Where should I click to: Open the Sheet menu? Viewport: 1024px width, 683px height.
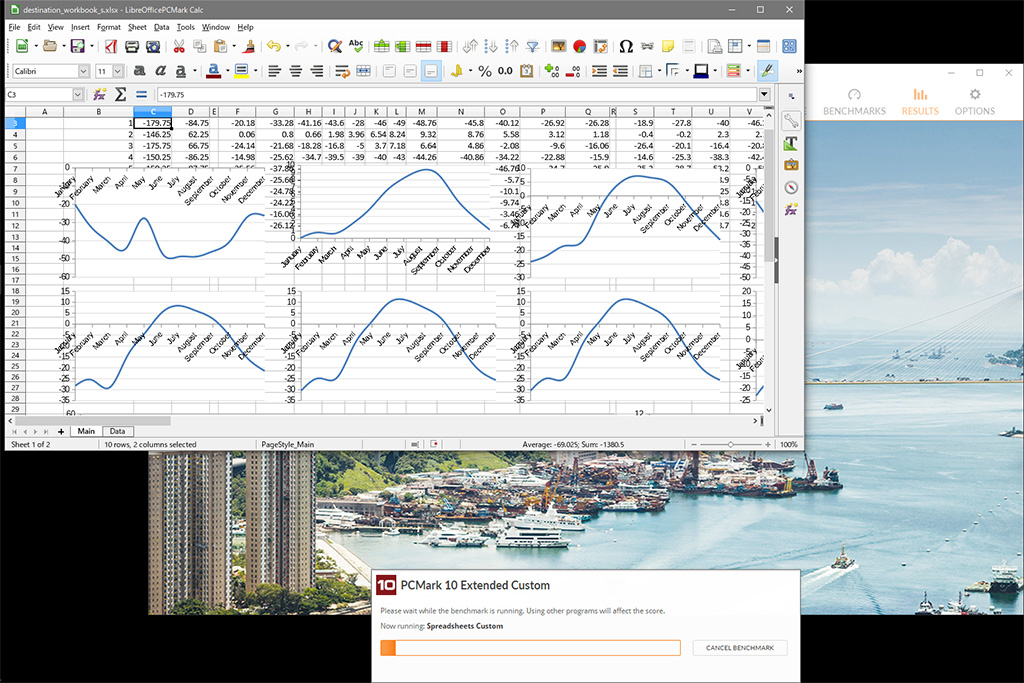click(x=137, y=27)
